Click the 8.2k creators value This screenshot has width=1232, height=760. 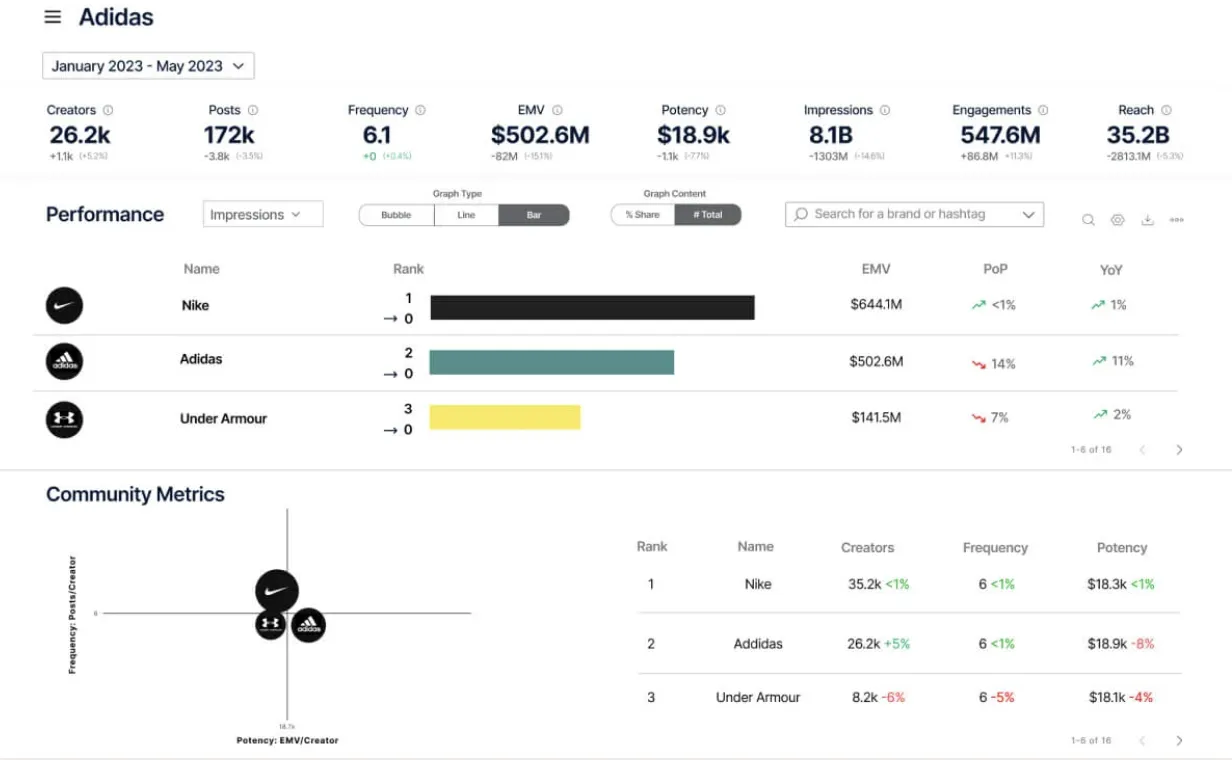pos(865,697)
